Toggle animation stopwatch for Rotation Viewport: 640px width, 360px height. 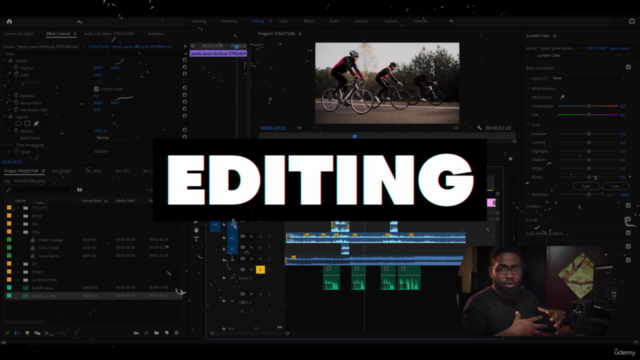coord(16,96)
